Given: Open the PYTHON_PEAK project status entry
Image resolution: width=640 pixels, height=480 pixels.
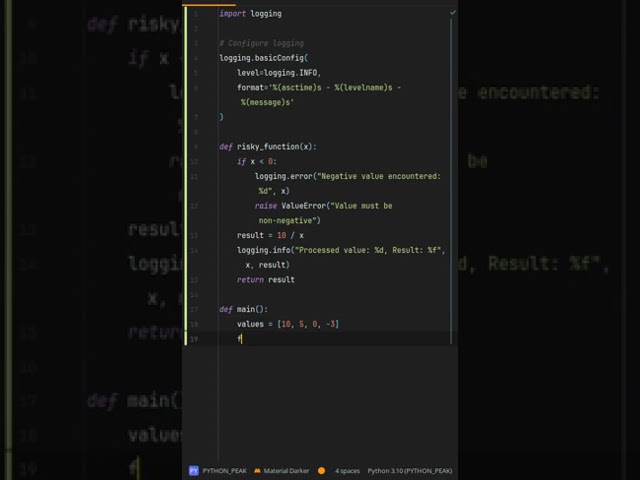Looking at the screenshot, I should point(224,471).
